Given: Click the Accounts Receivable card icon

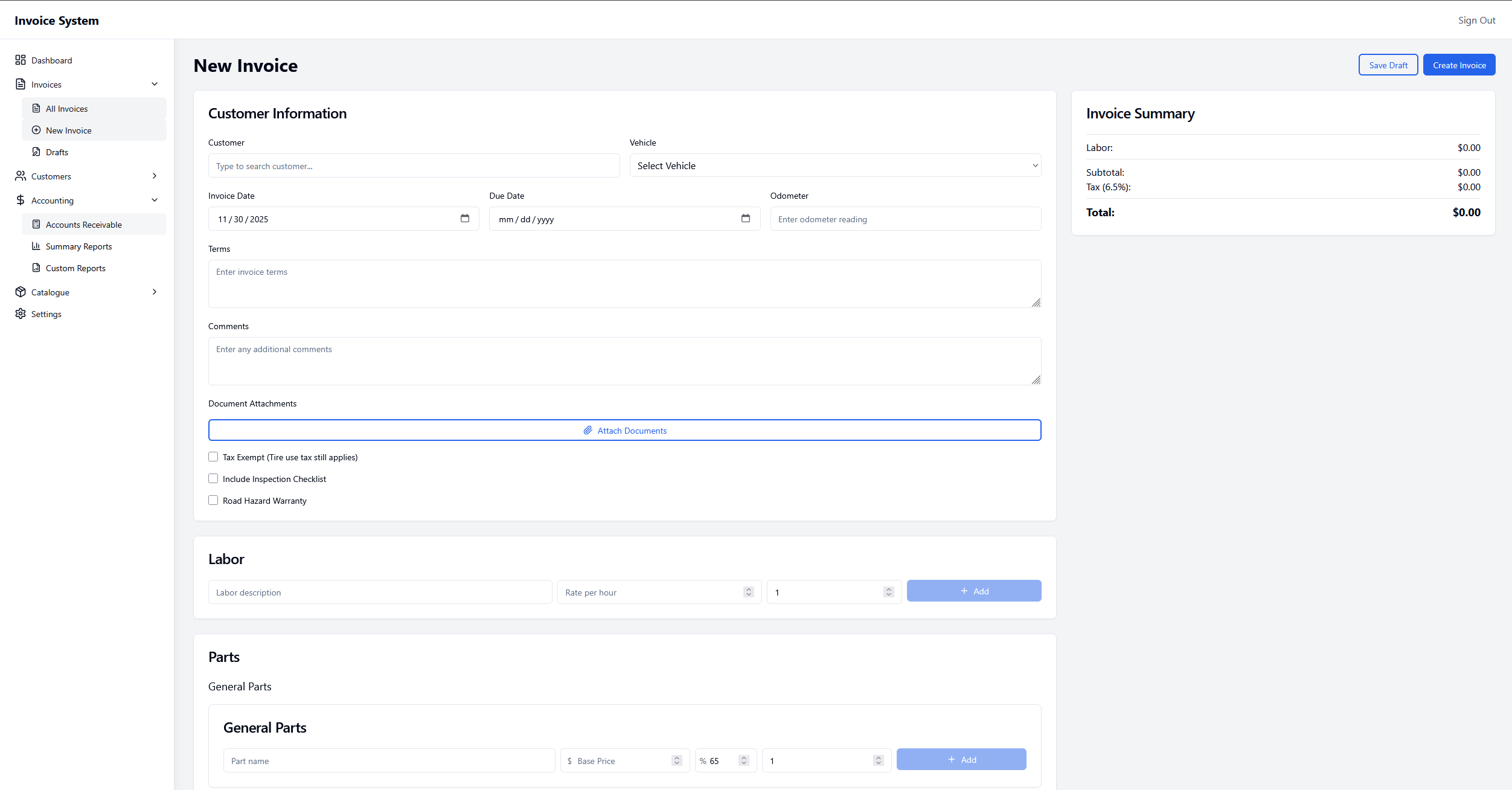Looking at the screenshot, I should (x=36, y=224).
